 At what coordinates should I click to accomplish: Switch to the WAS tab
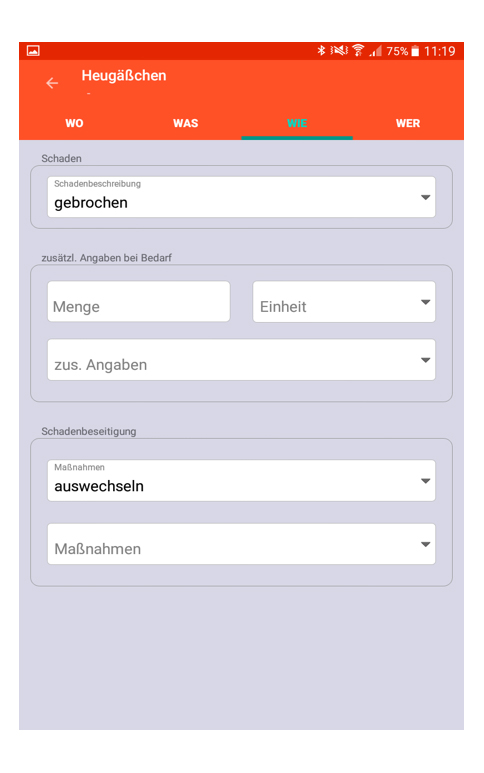(186, 123)
